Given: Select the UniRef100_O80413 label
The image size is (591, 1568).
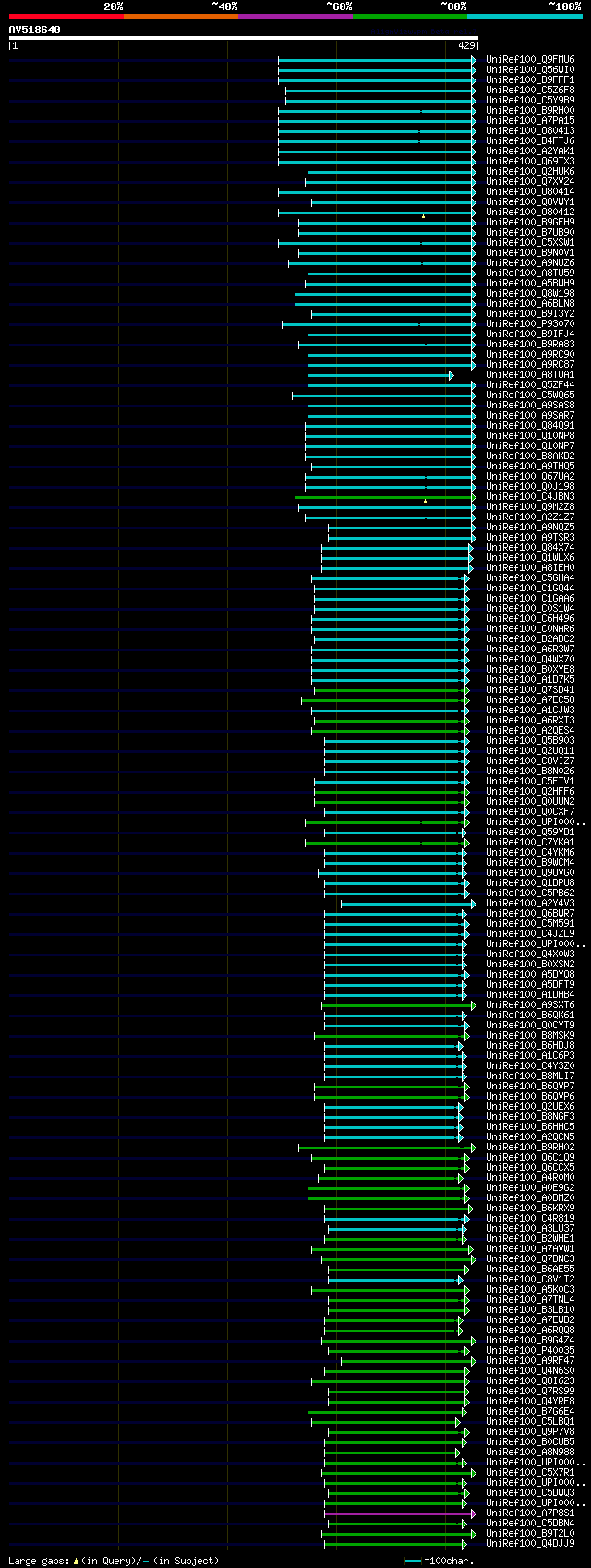Looking at the screenshot, I should pyautogui.click(x=530, y=131).
